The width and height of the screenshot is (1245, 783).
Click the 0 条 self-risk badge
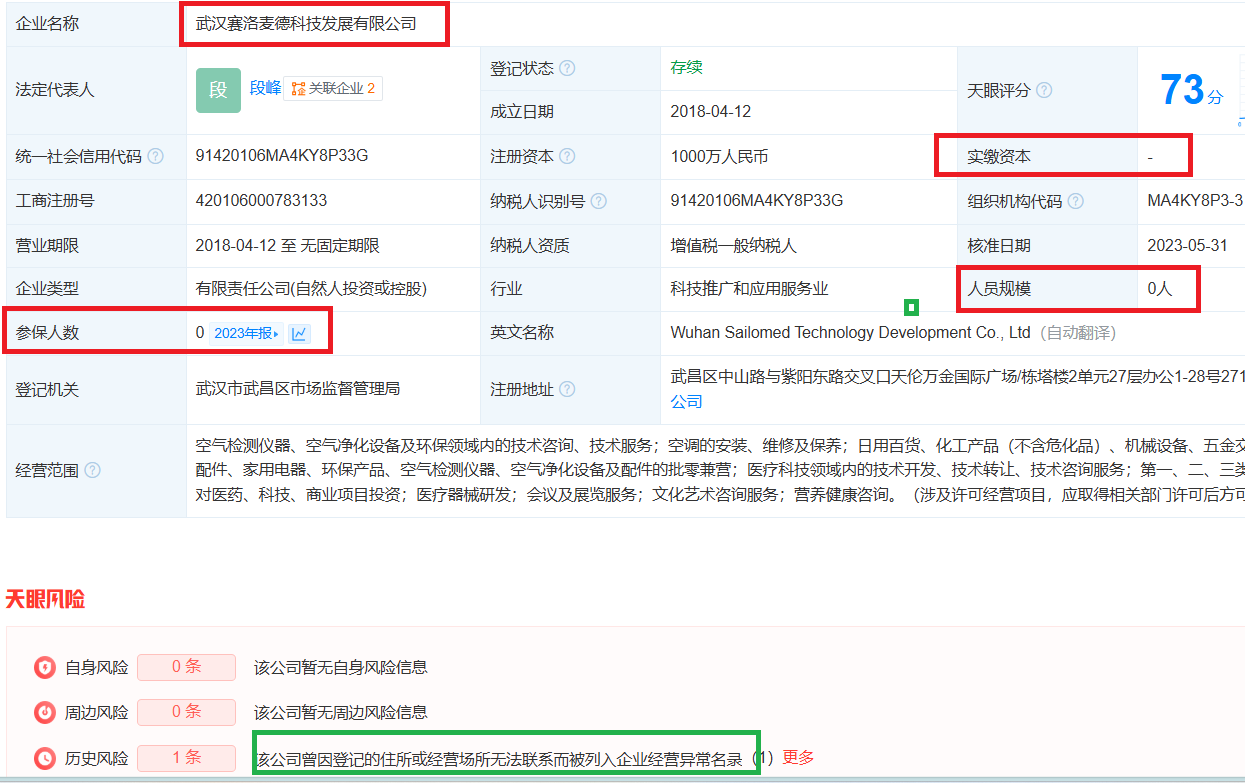tap(186, 667)
